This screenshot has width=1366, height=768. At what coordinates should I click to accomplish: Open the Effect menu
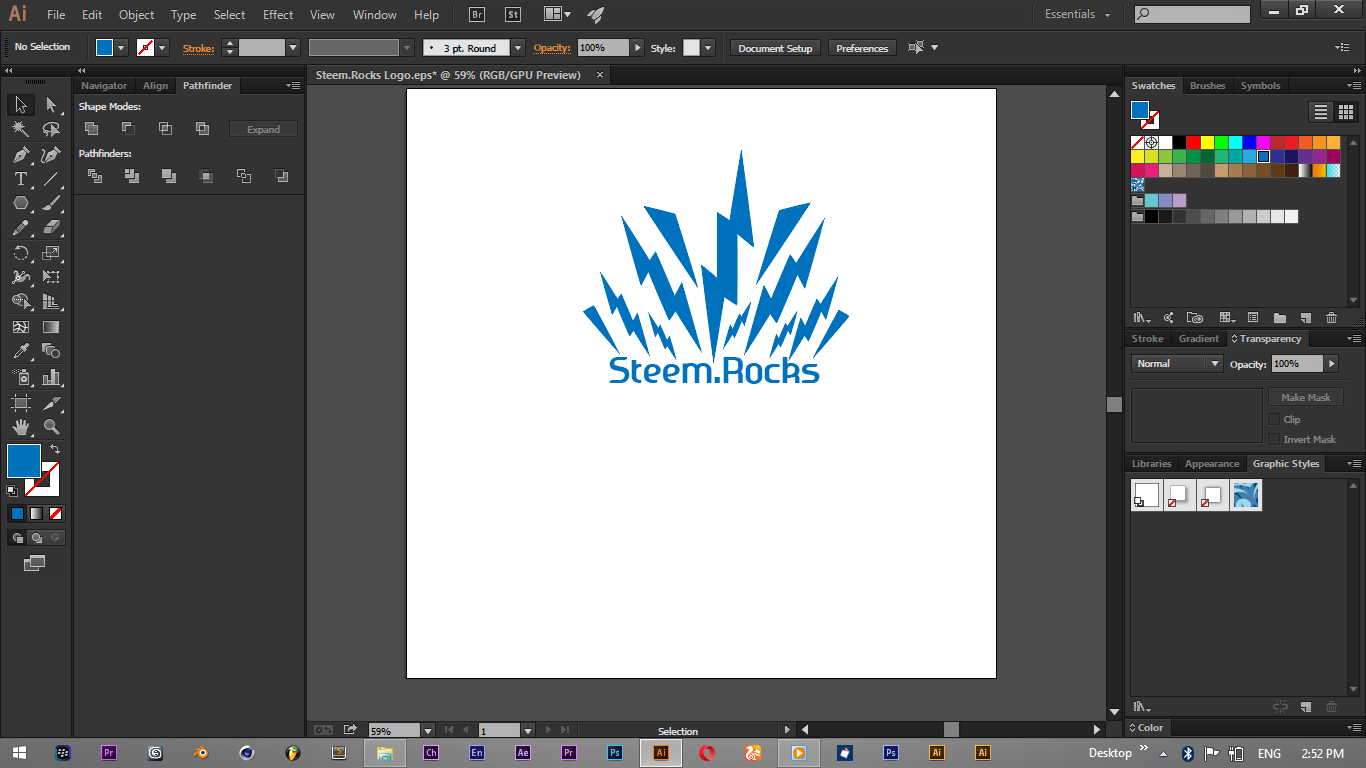(x=278, y=15)
